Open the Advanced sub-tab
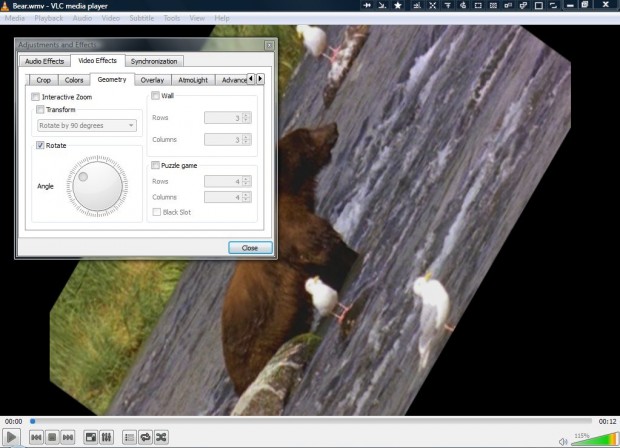The image size is (620, 448). (x=232, y=80)
